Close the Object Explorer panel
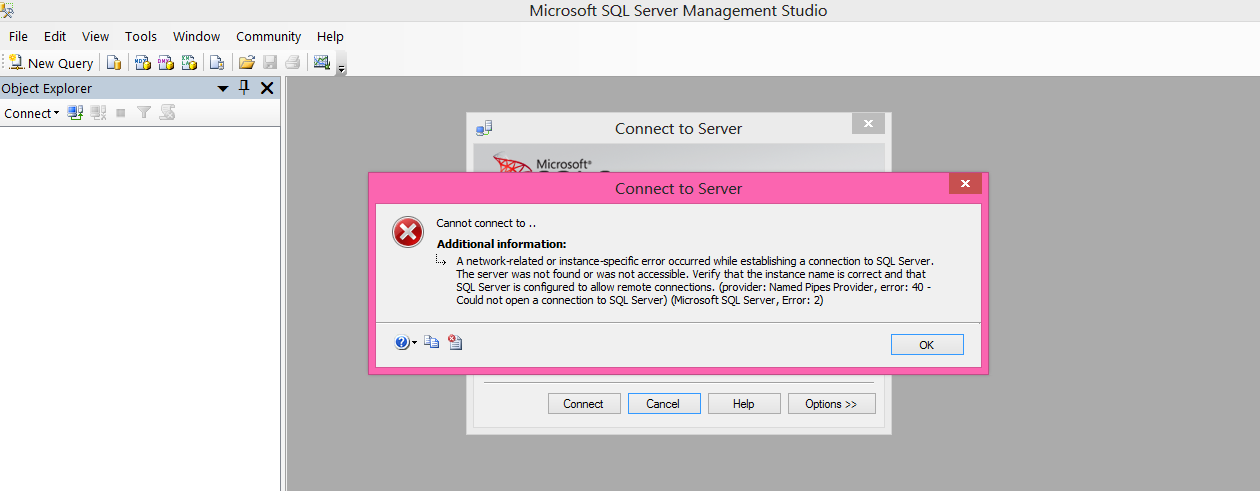The height and width of the screenshot is (491, 1260). (267, 88)
